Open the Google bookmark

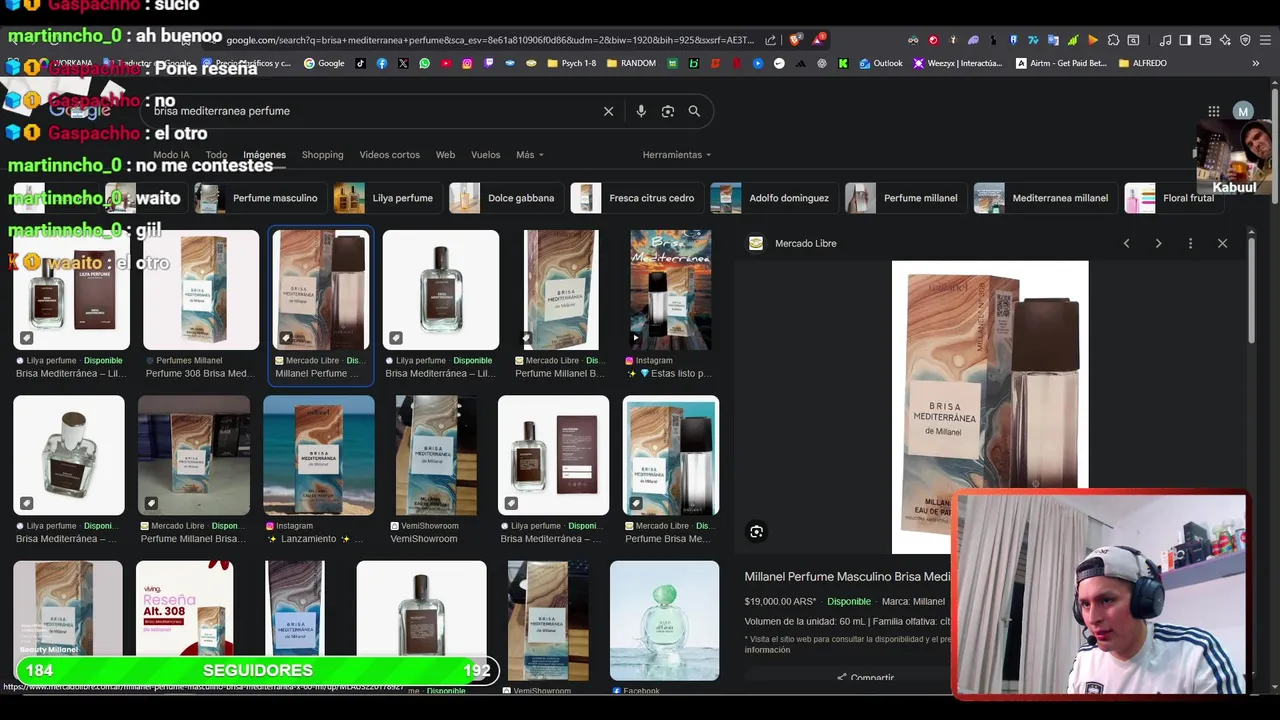324,63
